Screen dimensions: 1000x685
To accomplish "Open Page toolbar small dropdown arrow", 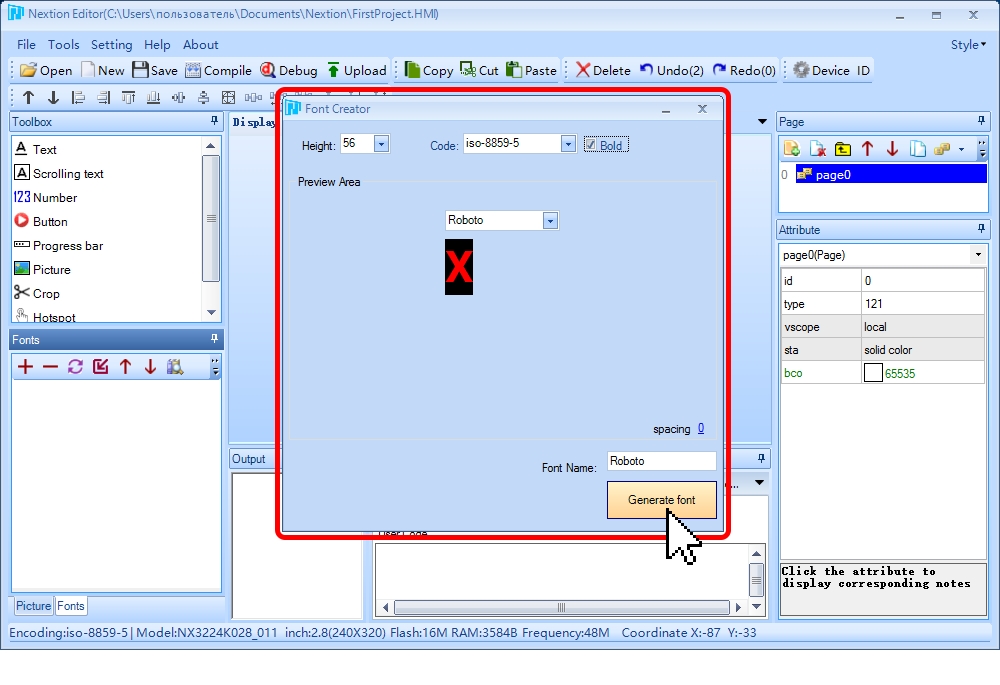I will pos(961,149).
